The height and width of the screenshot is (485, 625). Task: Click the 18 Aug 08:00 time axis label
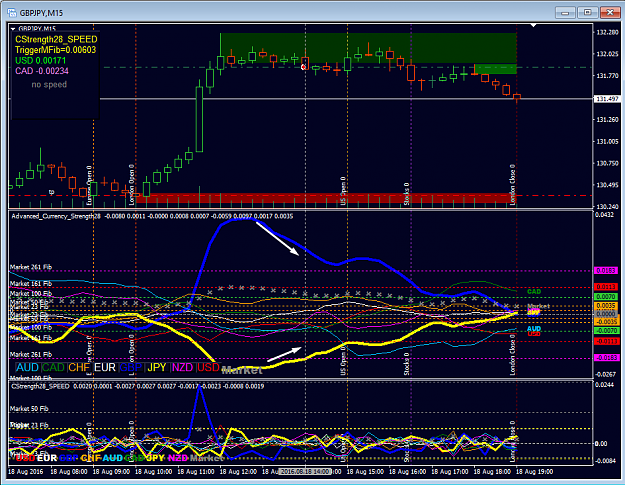coord(69,471)
